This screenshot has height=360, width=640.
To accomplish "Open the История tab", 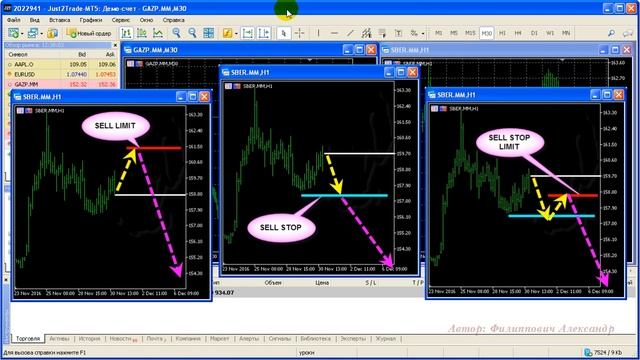I will (89, 338).
